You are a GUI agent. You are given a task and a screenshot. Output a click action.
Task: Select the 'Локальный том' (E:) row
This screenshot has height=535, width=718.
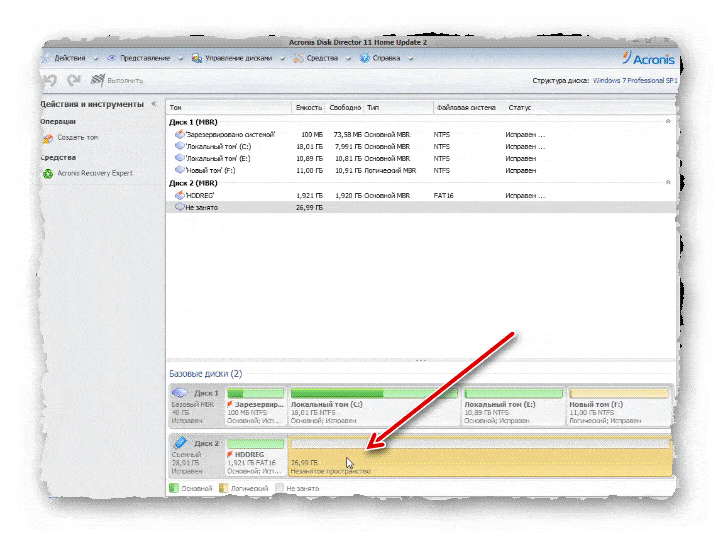click(421, 158)
